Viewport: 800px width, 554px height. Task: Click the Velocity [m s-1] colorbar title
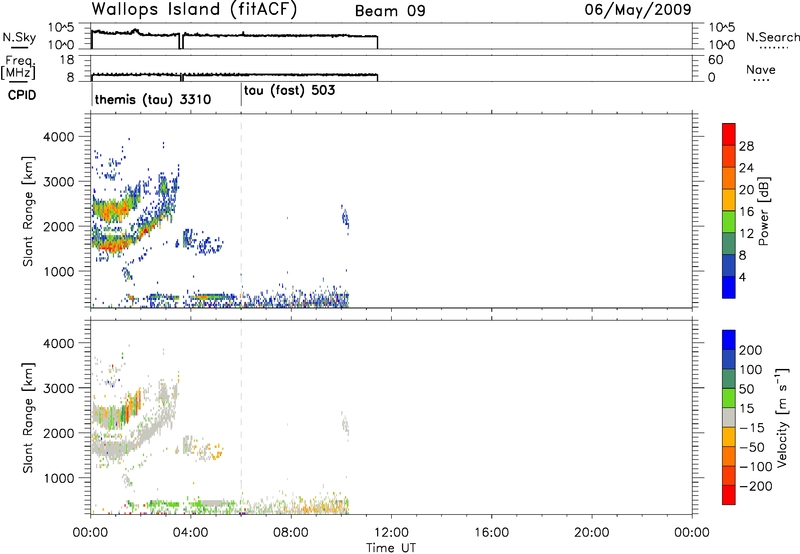coord(782,417)
